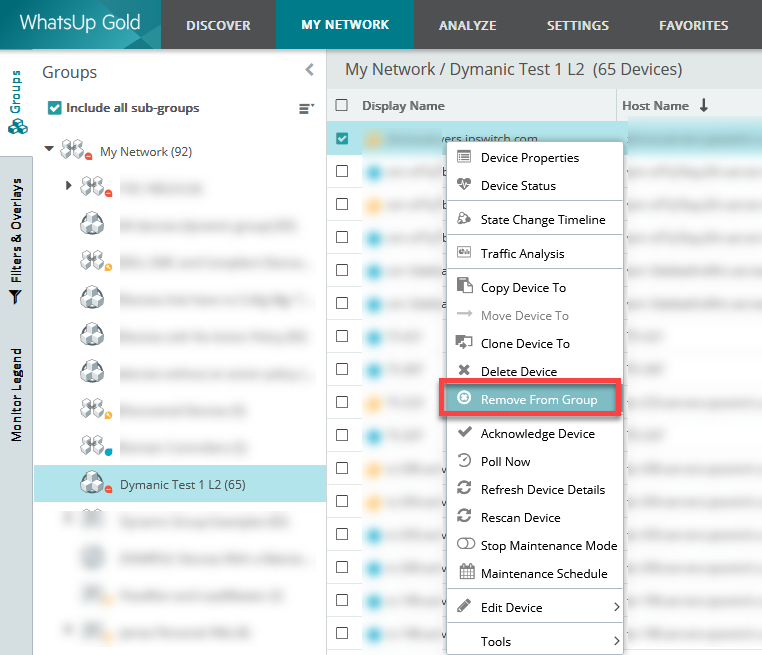The width and height of the screenshot is (762, 655).
Task: Click breadcrumb My Network / Dymanic Test 1 L2
Action: 465,69
